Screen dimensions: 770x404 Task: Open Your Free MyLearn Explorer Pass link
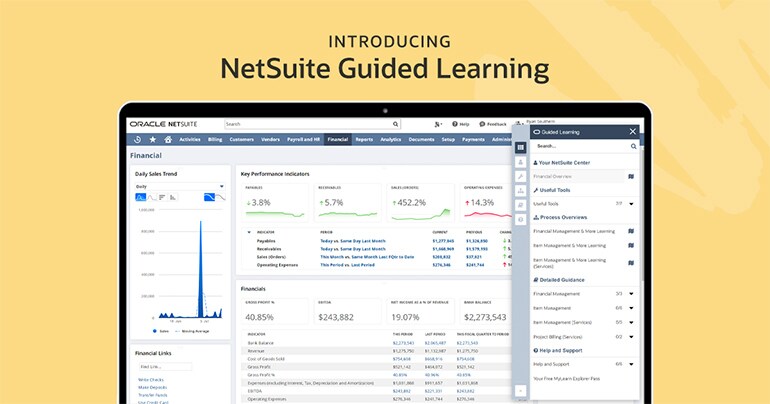567,379
